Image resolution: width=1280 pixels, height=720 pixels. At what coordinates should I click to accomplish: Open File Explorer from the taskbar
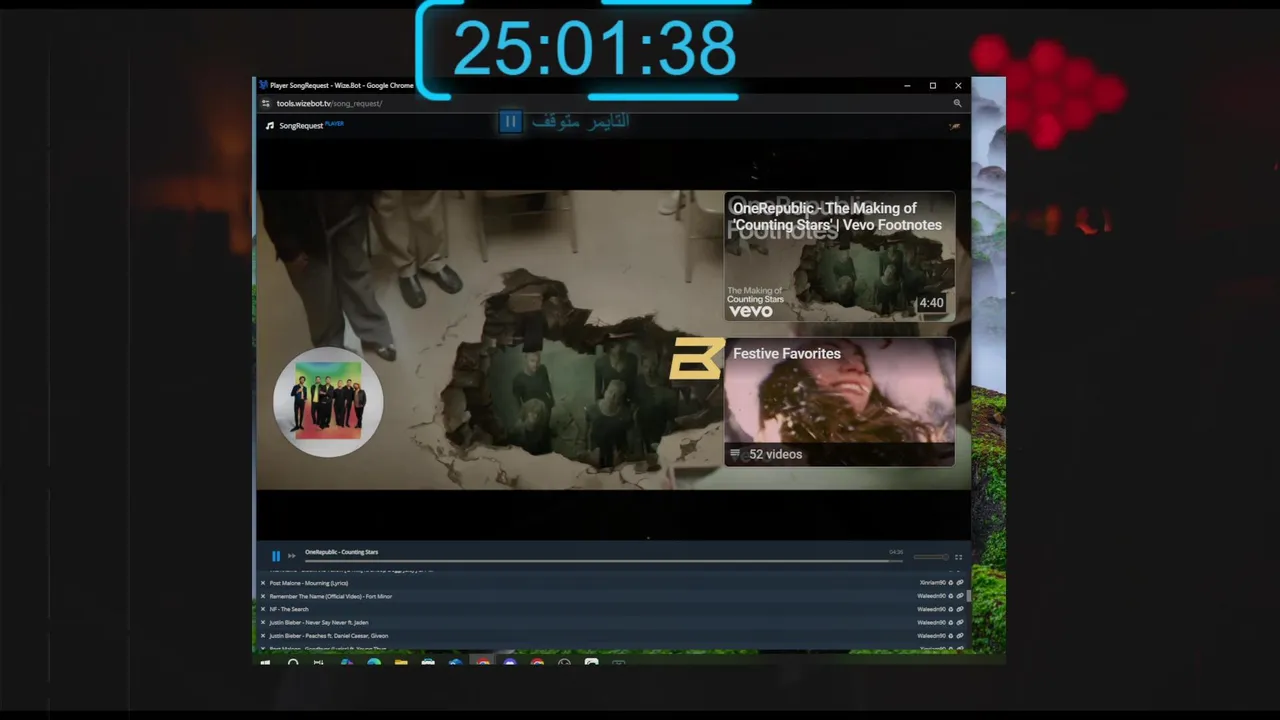point(401,662)
